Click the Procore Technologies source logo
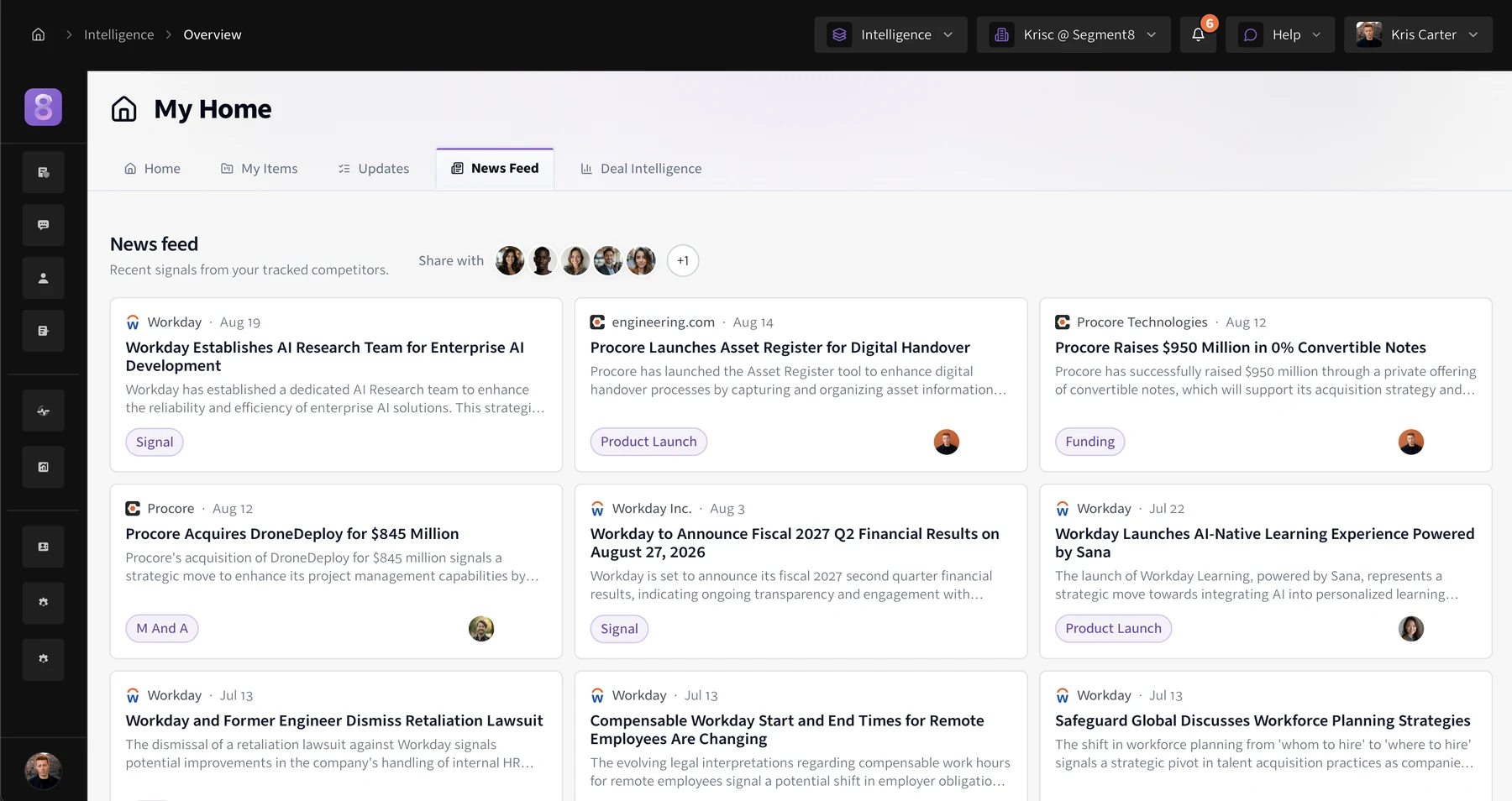 (1063, 322)
